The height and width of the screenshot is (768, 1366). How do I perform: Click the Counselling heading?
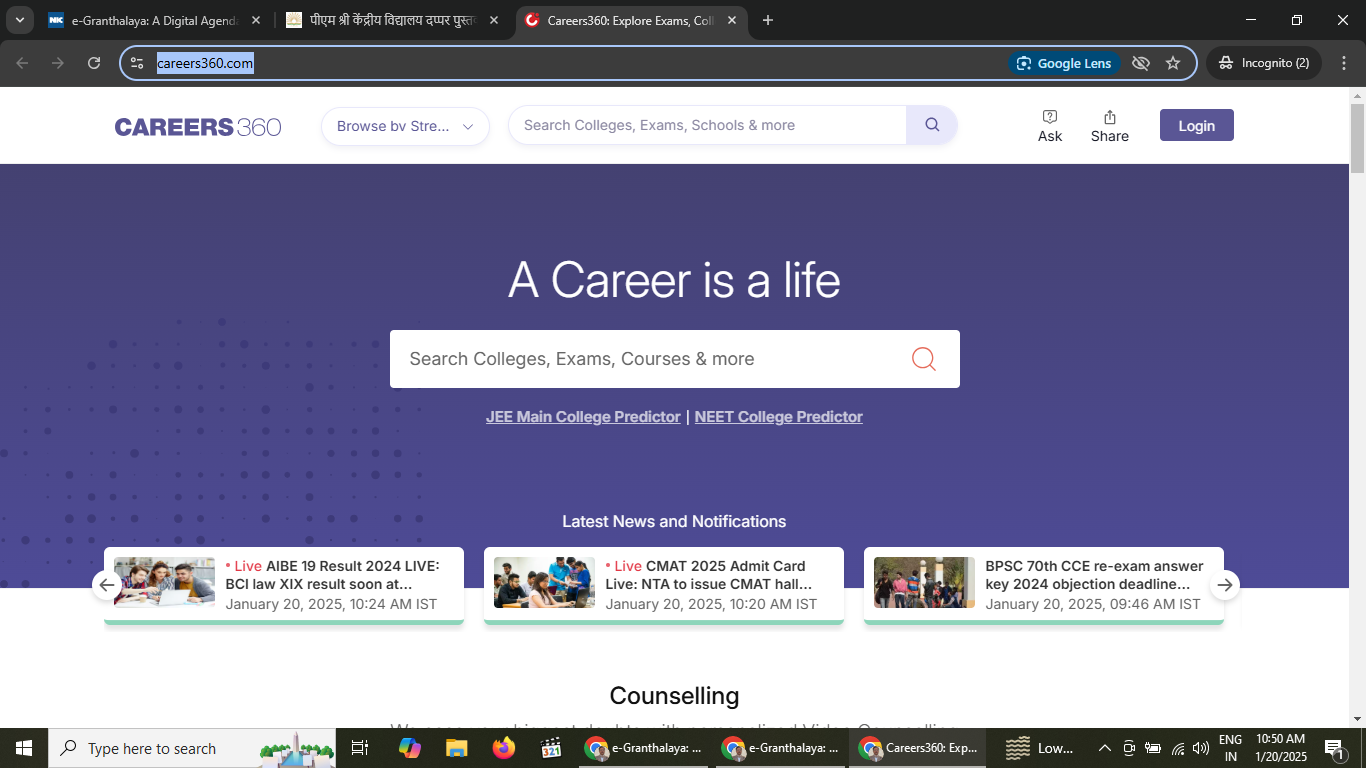(674, 696)
